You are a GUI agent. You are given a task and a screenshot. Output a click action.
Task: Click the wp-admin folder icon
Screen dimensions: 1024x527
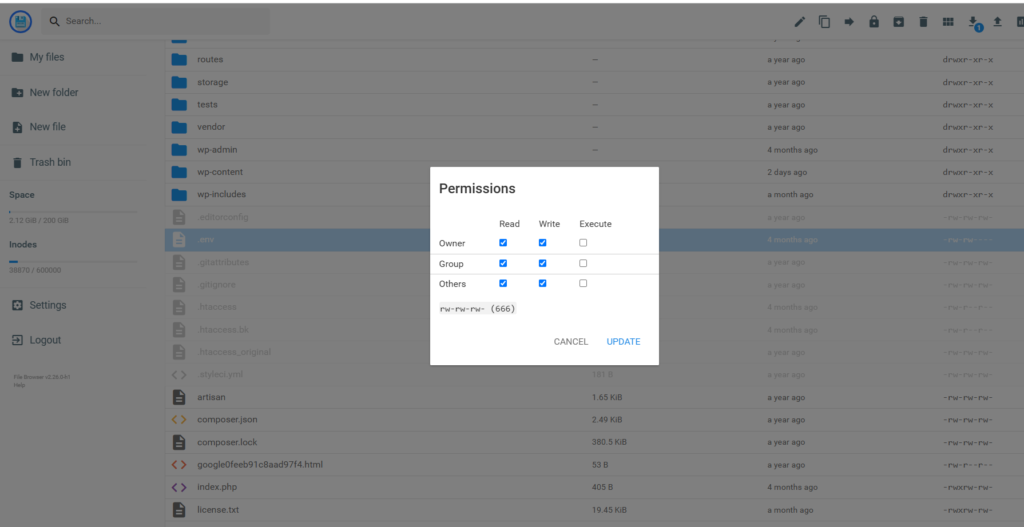tap(179, 150)
